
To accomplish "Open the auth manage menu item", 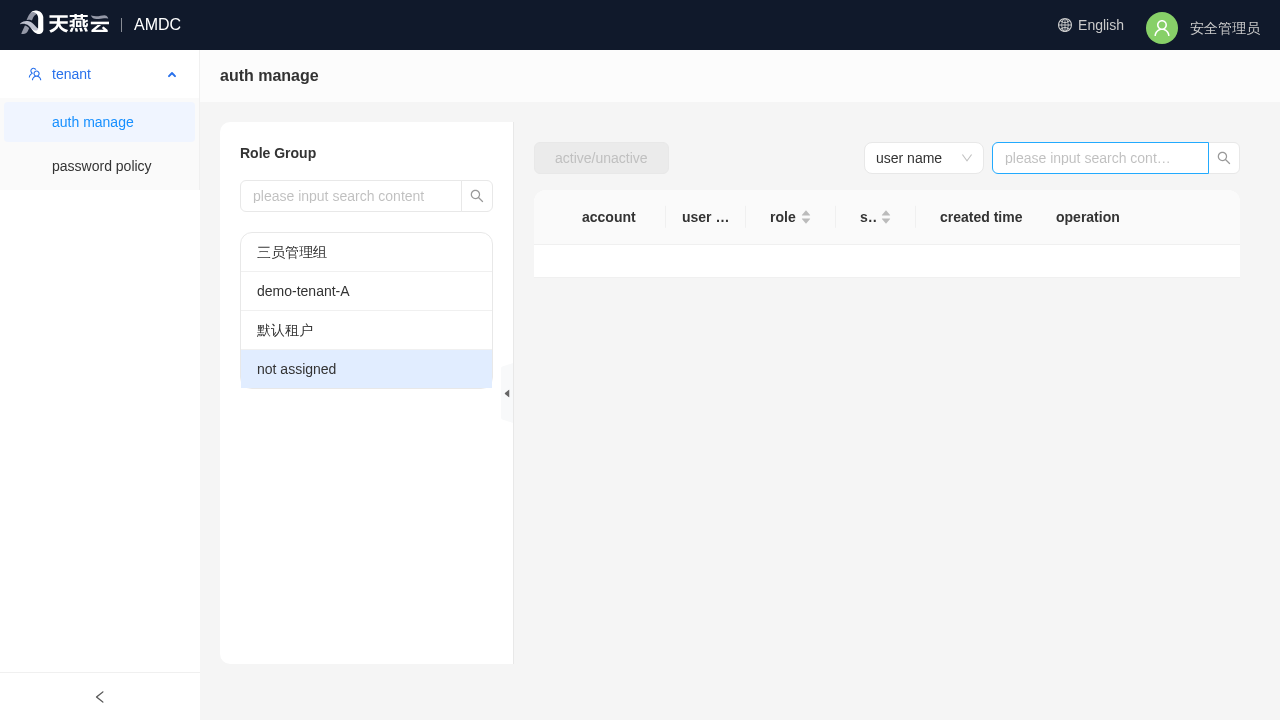I will pos(100,122).
